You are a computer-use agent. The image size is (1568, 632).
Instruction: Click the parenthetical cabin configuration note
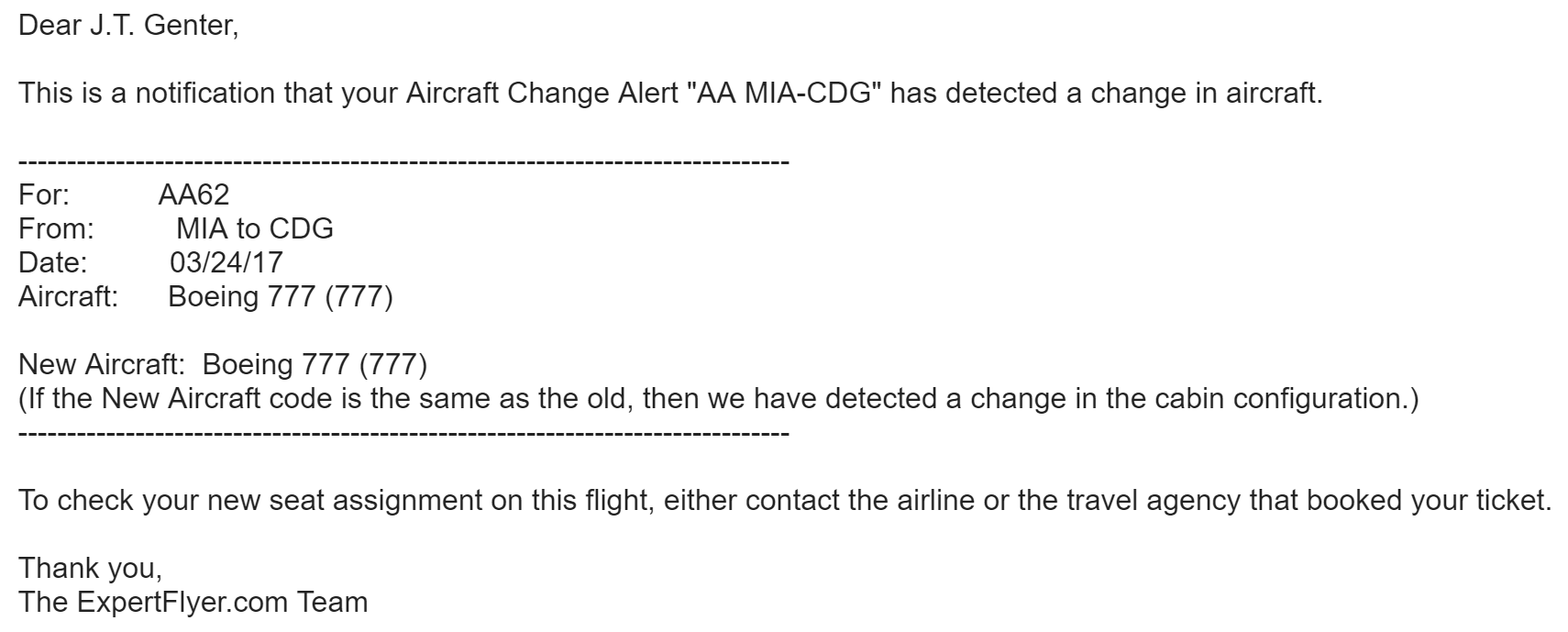click(719, 399)
